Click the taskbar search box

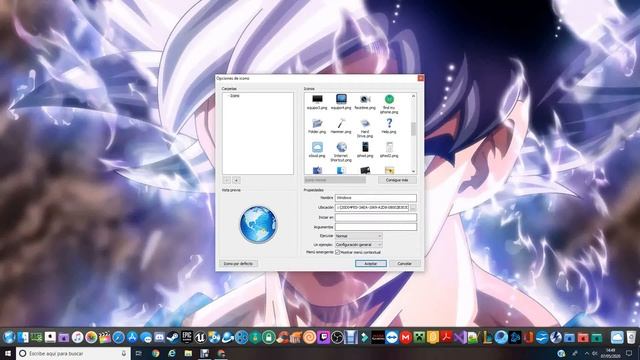tap(73, 353)
